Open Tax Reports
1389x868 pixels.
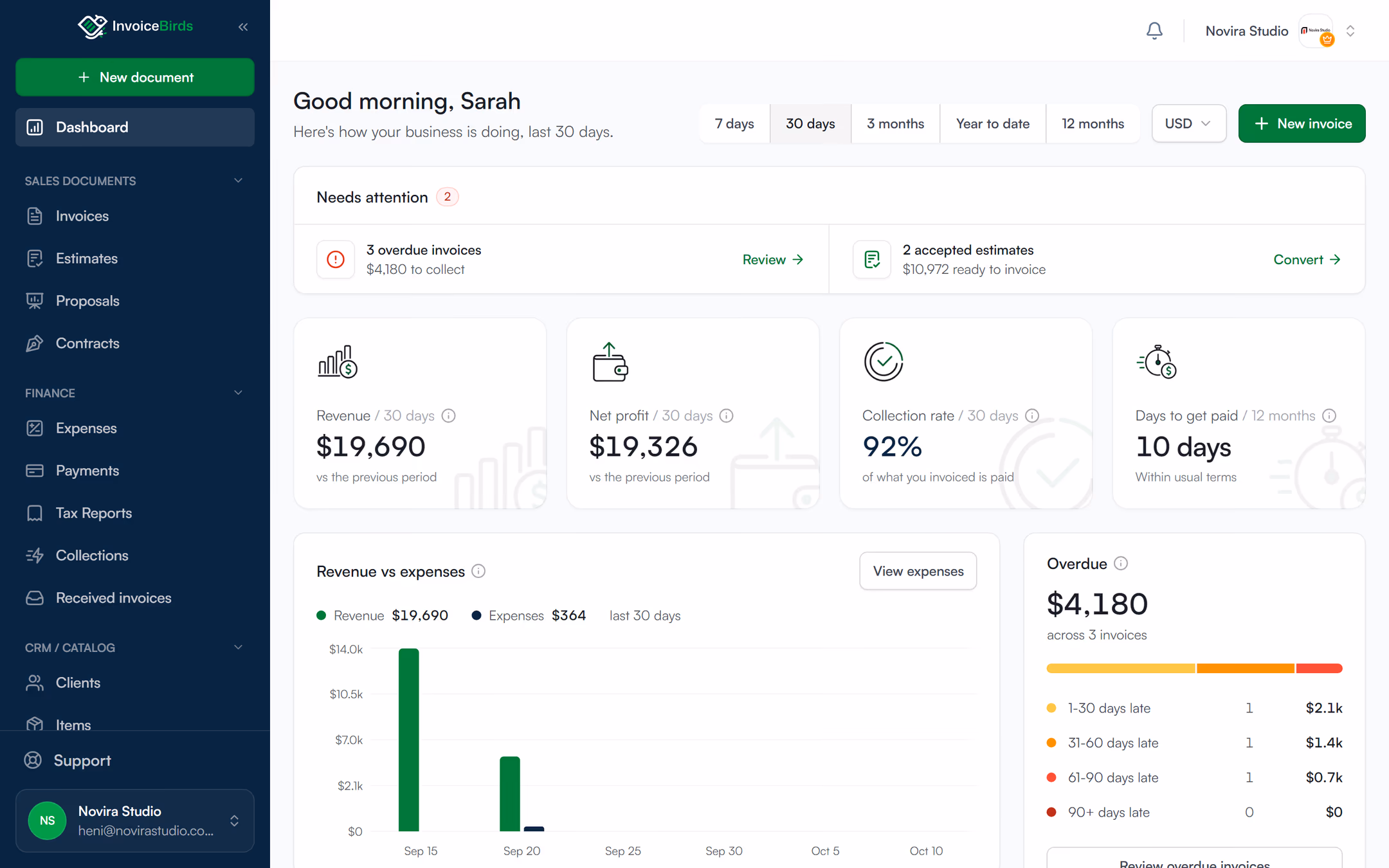(x=135, y=513)
